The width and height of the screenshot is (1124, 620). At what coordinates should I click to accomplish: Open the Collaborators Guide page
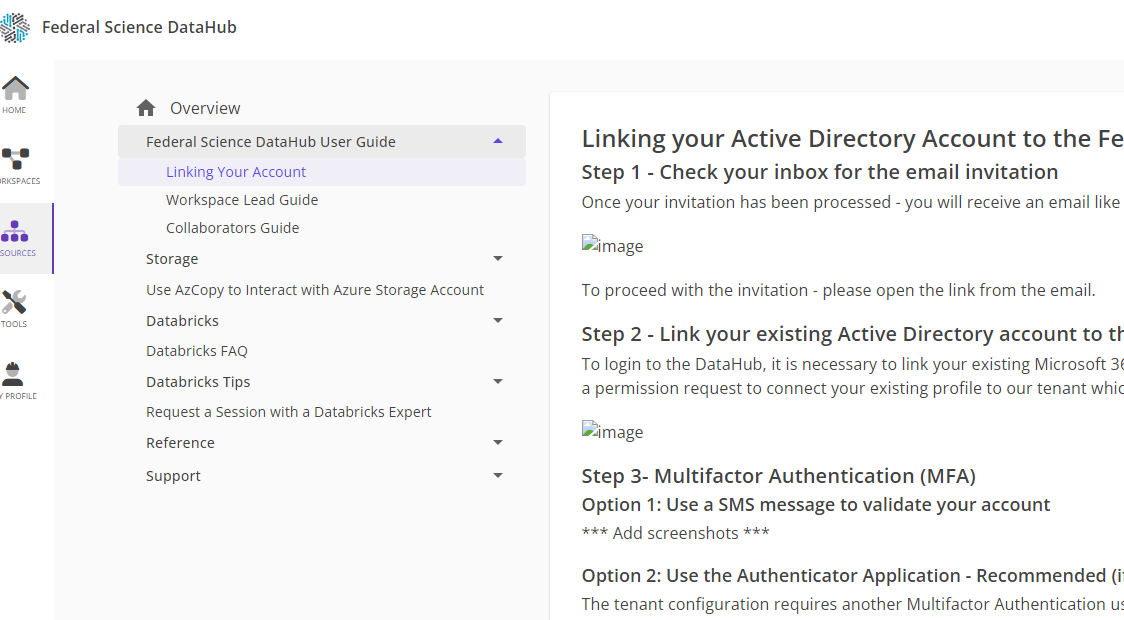coord(232,228)
